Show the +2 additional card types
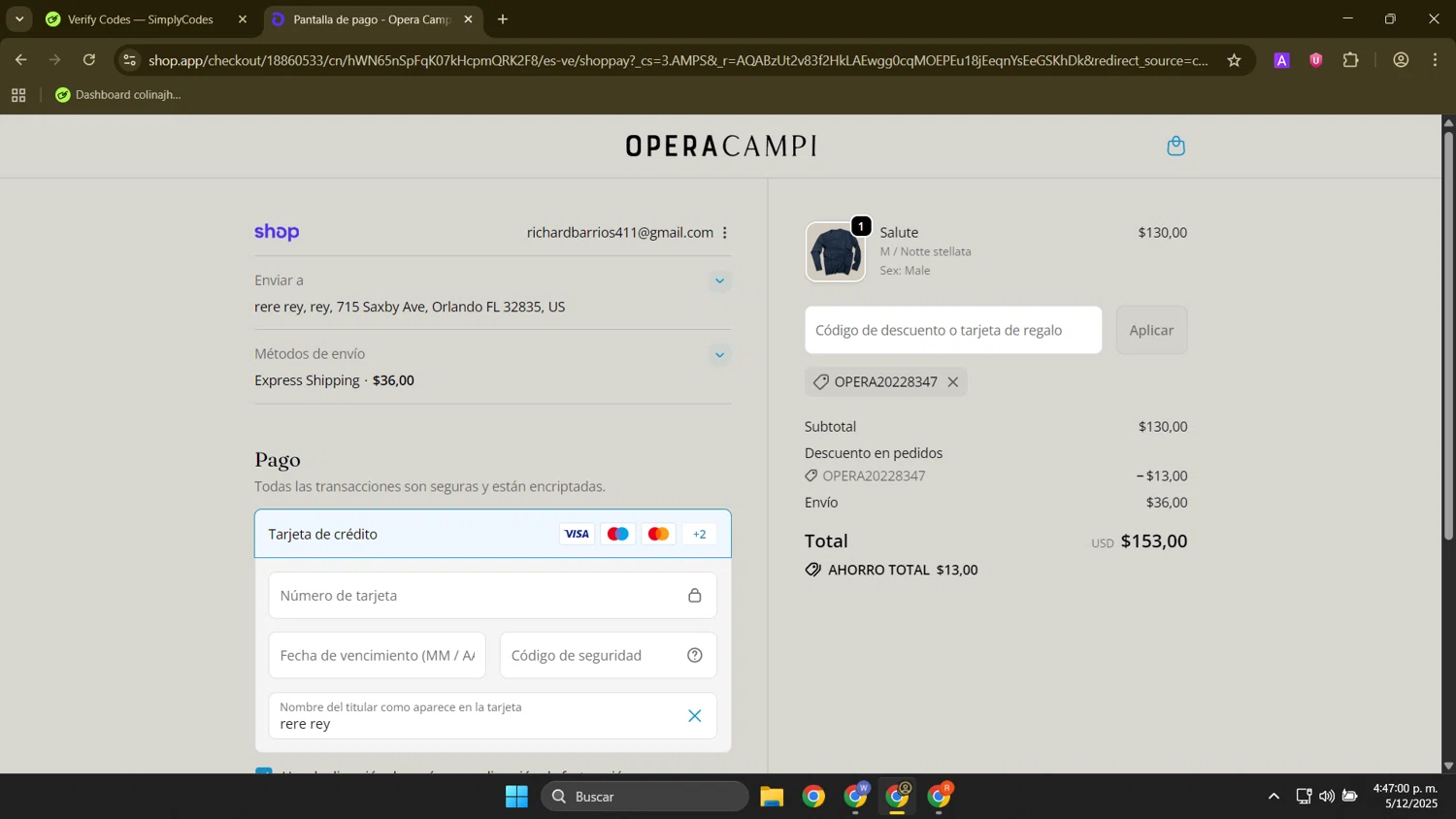The width and height of the screenshot is (1456, 819). coord(699,534)
